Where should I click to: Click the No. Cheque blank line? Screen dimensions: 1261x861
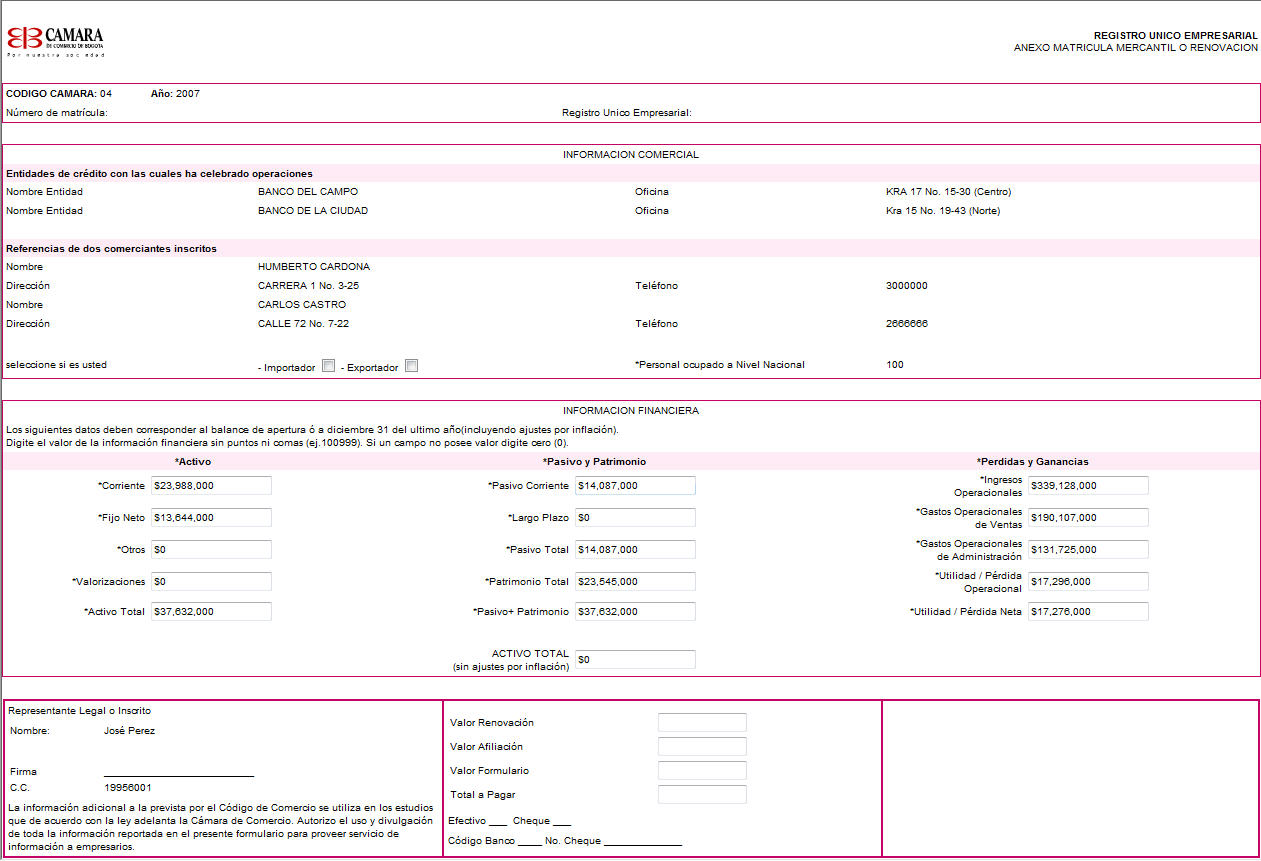click(x=643, y=843)
